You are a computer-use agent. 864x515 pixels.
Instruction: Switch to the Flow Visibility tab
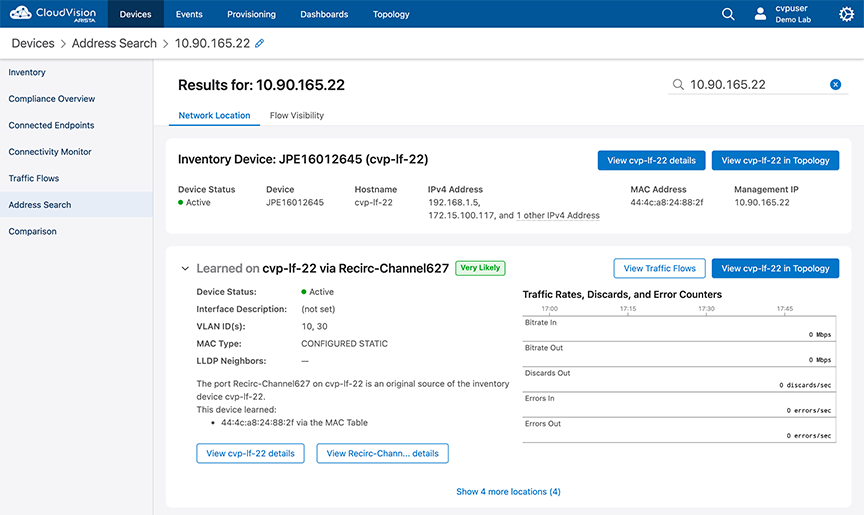[296, 115]
